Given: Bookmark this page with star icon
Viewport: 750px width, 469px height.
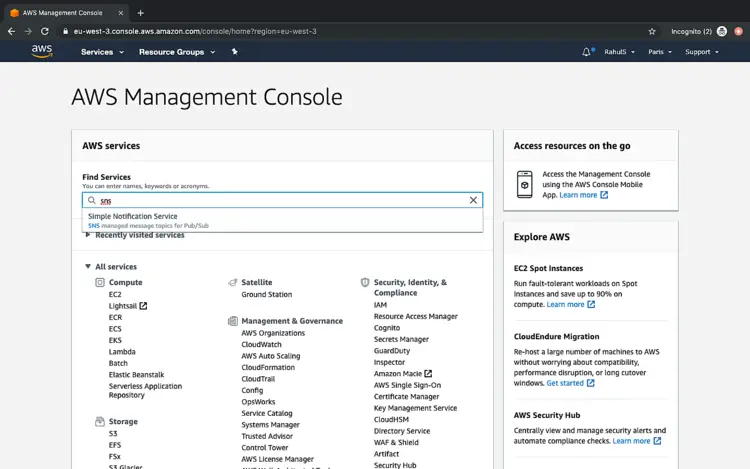Looking at the screenshot, I should 652,31.
